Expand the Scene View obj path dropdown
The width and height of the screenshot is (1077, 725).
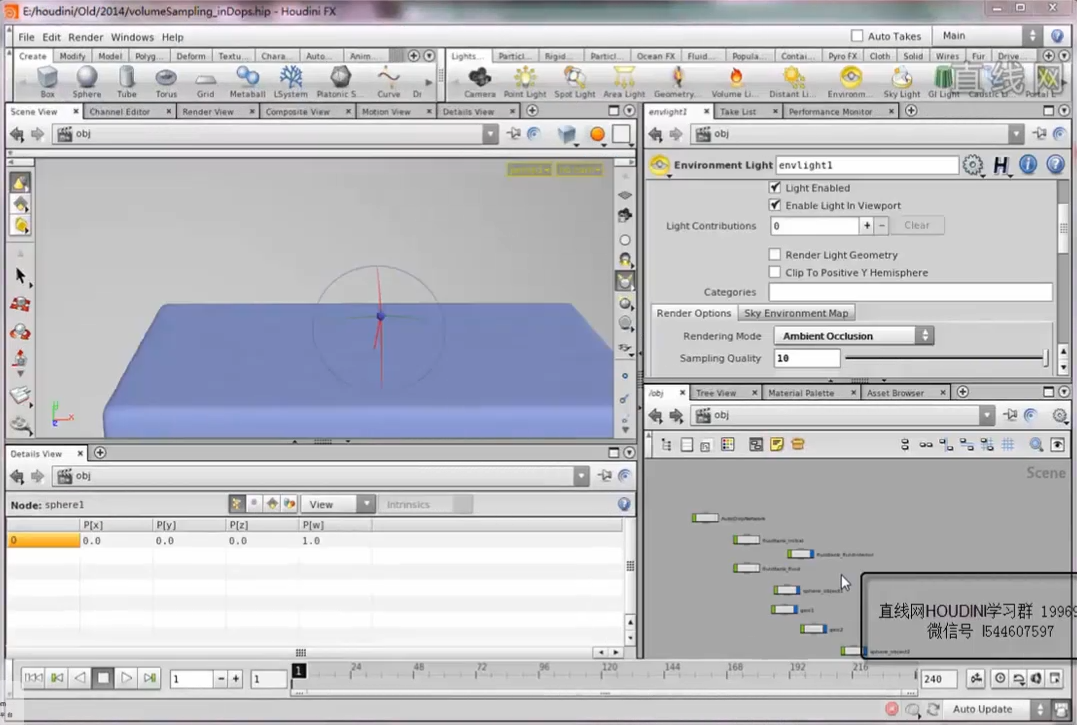point(490,134)
